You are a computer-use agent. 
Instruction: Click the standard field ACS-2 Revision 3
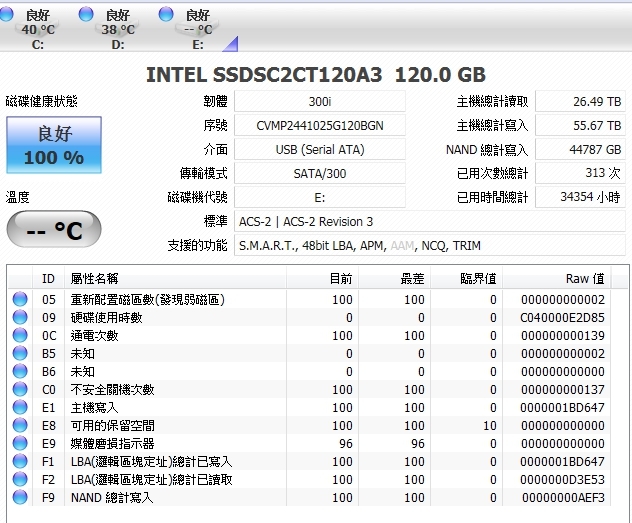(430, 222)
